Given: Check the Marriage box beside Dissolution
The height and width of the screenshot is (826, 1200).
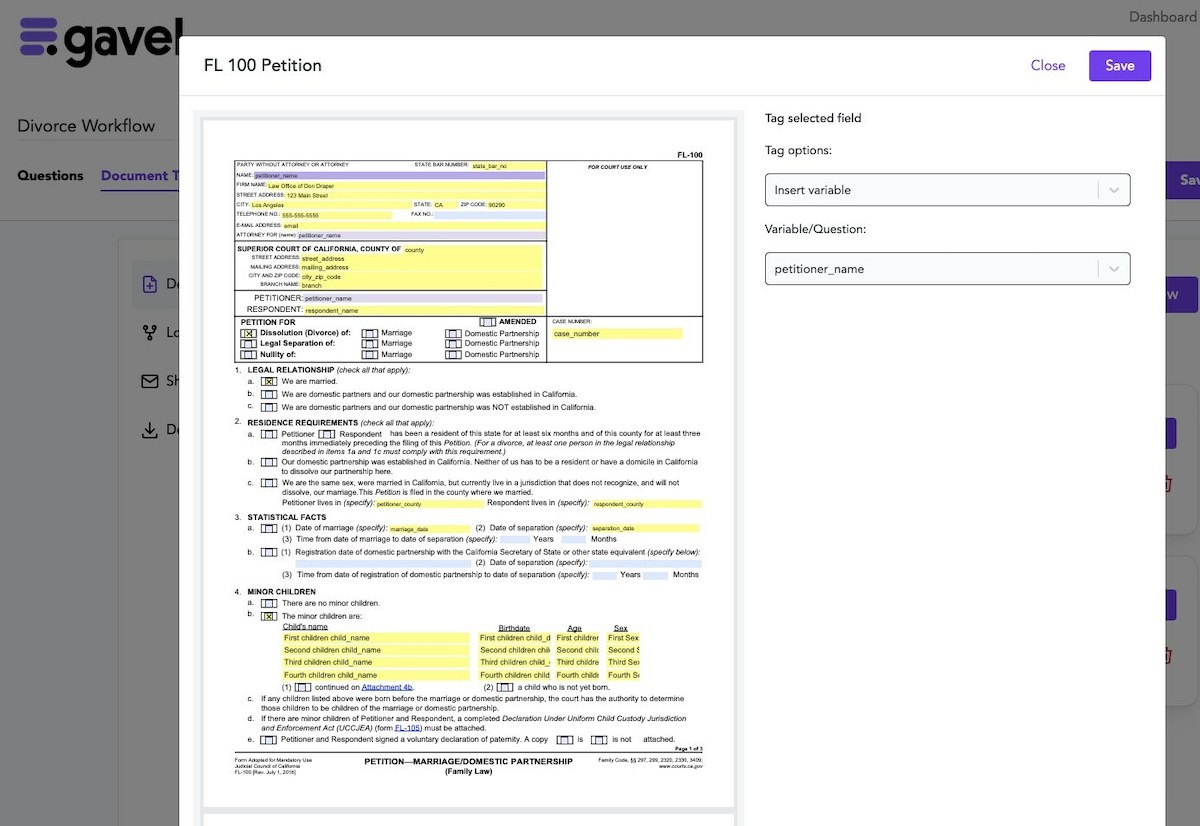Looking at the screenshot, I should tap(370, 333).
